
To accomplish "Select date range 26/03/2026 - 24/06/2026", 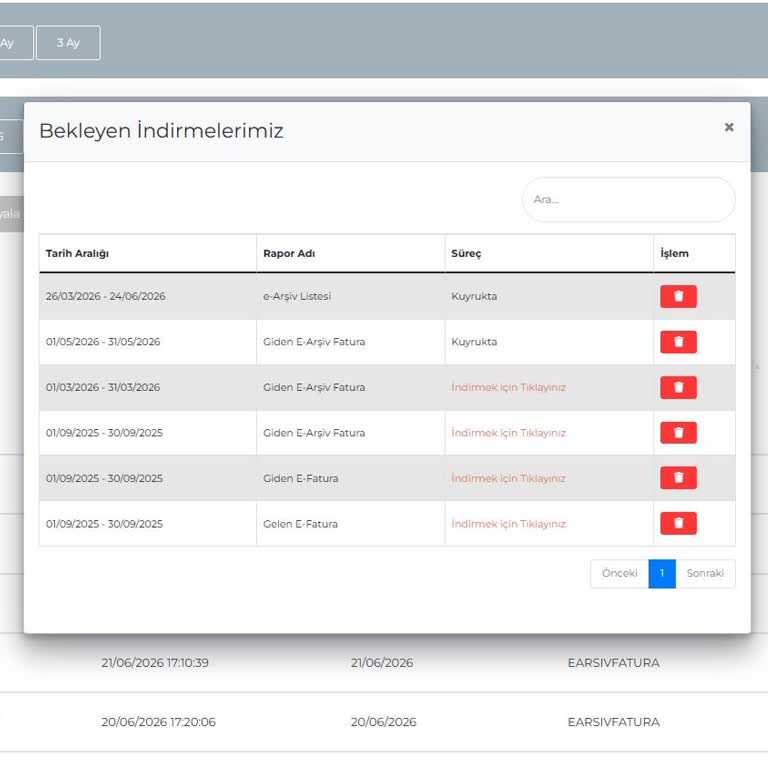I will coord(105,296).
